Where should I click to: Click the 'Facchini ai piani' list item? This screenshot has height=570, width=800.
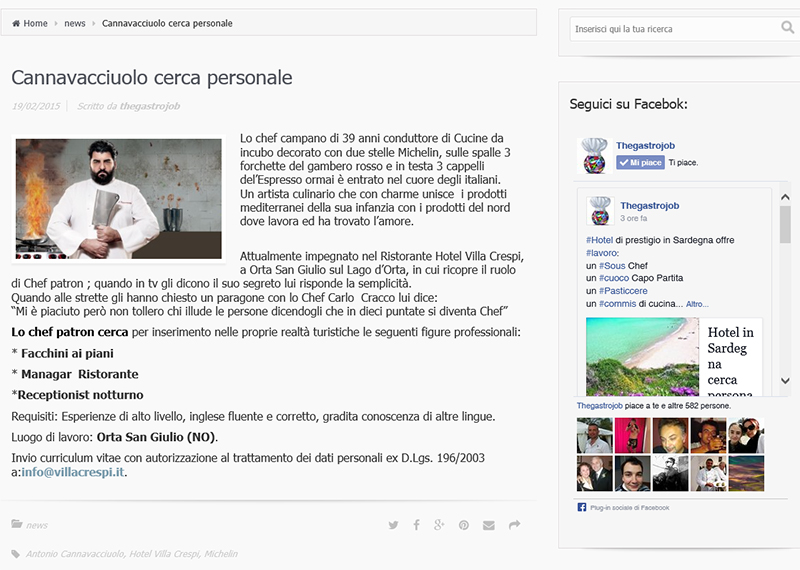pos(67,353)
